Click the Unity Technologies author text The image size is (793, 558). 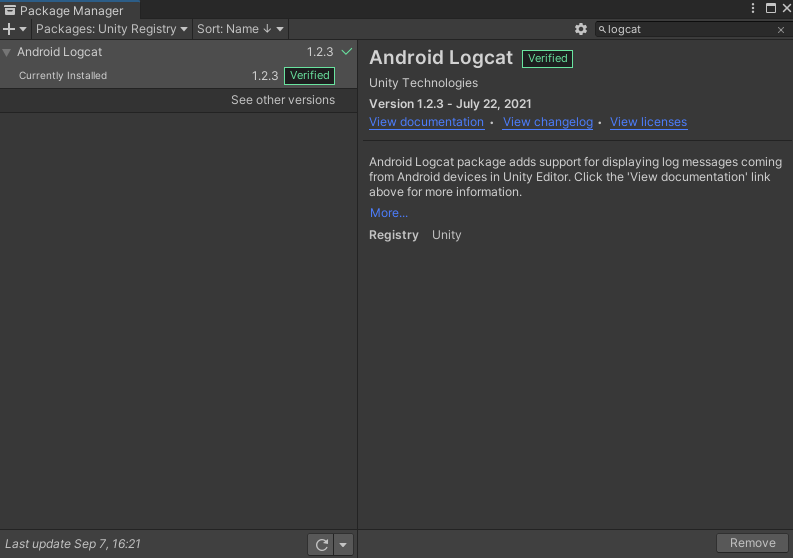[423, 83]
